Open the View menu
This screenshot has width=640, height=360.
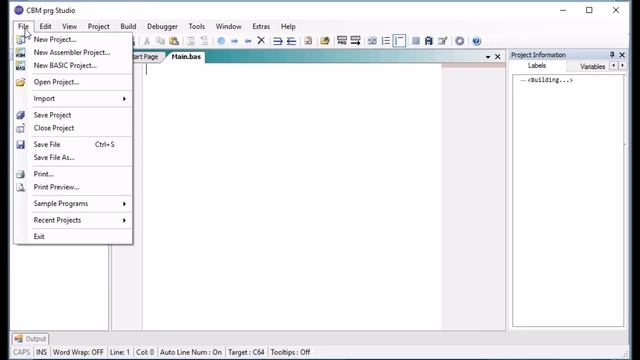tap(69, 27)
